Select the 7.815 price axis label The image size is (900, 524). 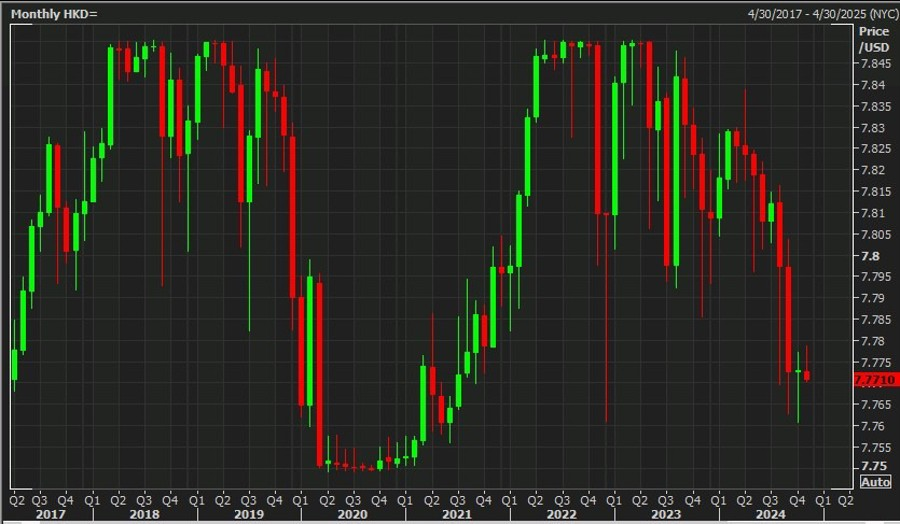(875, 191)
